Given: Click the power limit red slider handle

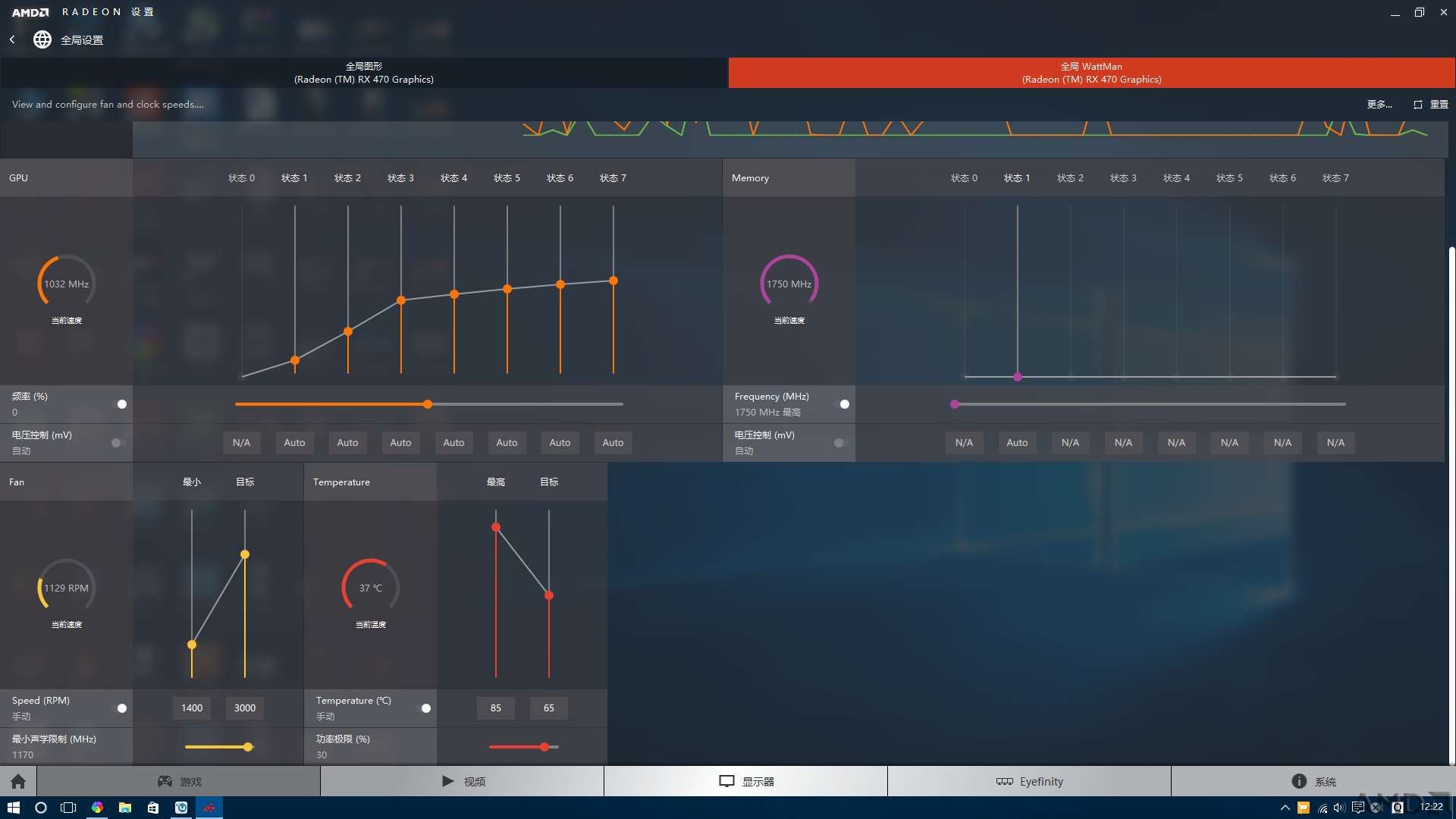Looking at the screenshot, I should 544,747.
